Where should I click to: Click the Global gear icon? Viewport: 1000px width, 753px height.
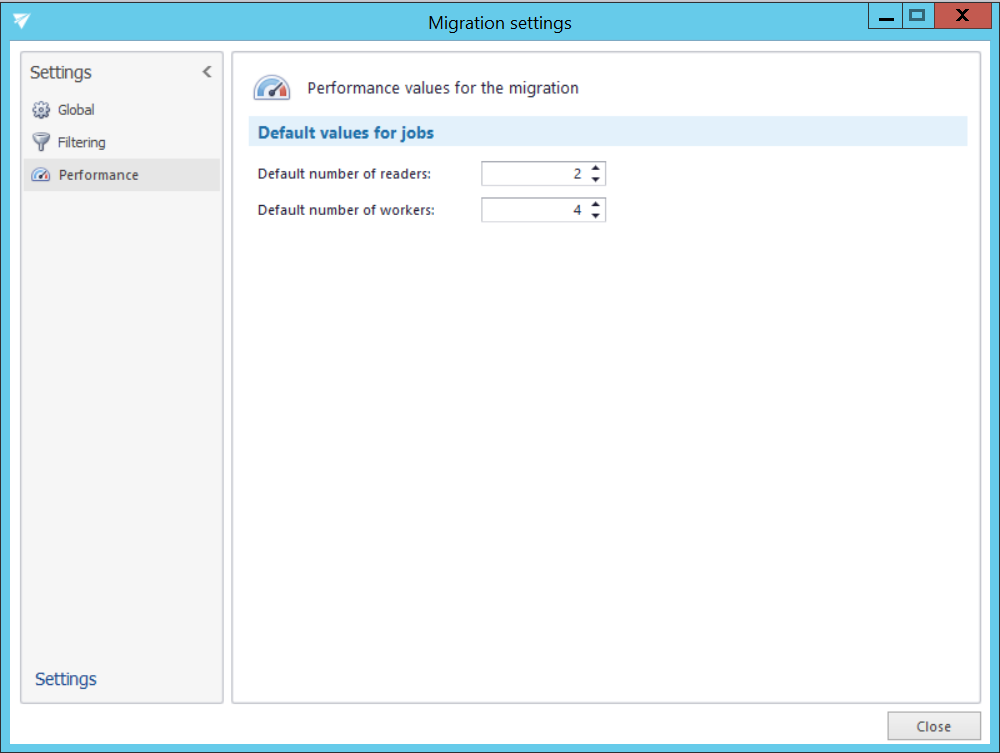click(40, 110)
